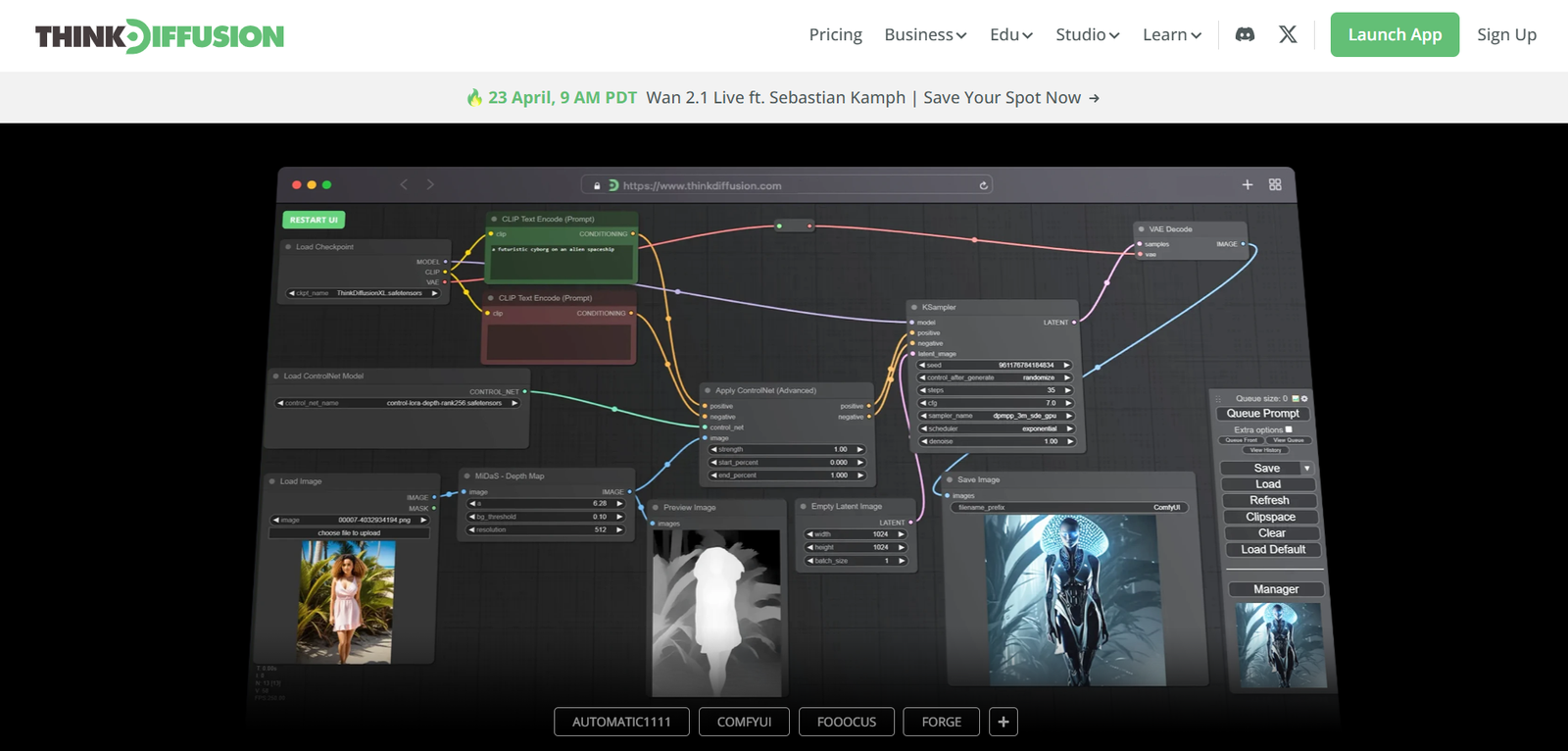
Task: Click the Sign Up link
Action: click(x=1506, y=34)
